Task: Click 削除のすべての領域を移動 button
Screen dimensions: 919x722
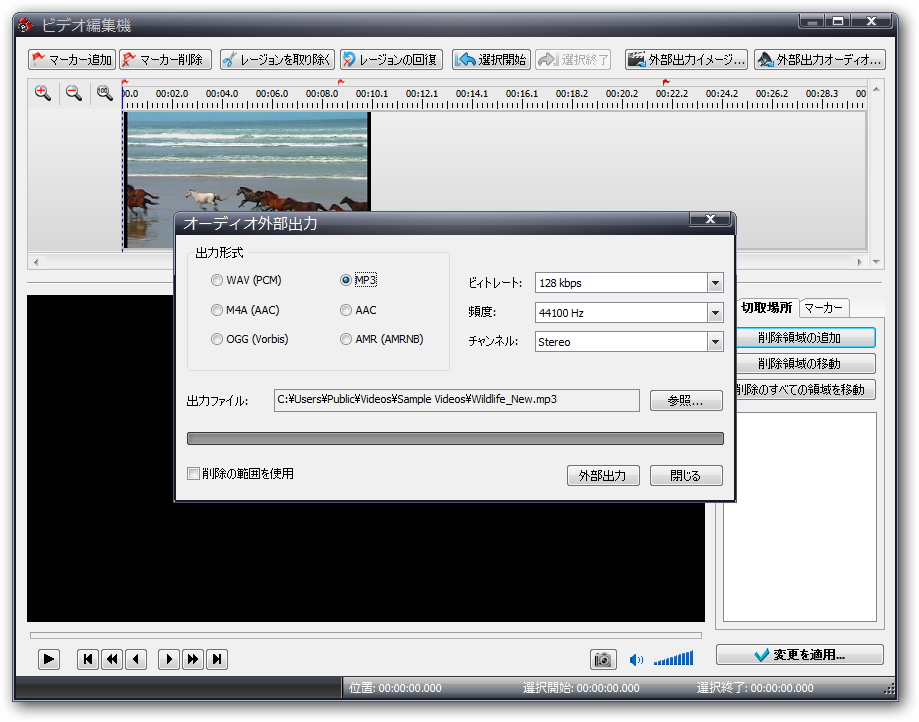Action: click(805, 389)
